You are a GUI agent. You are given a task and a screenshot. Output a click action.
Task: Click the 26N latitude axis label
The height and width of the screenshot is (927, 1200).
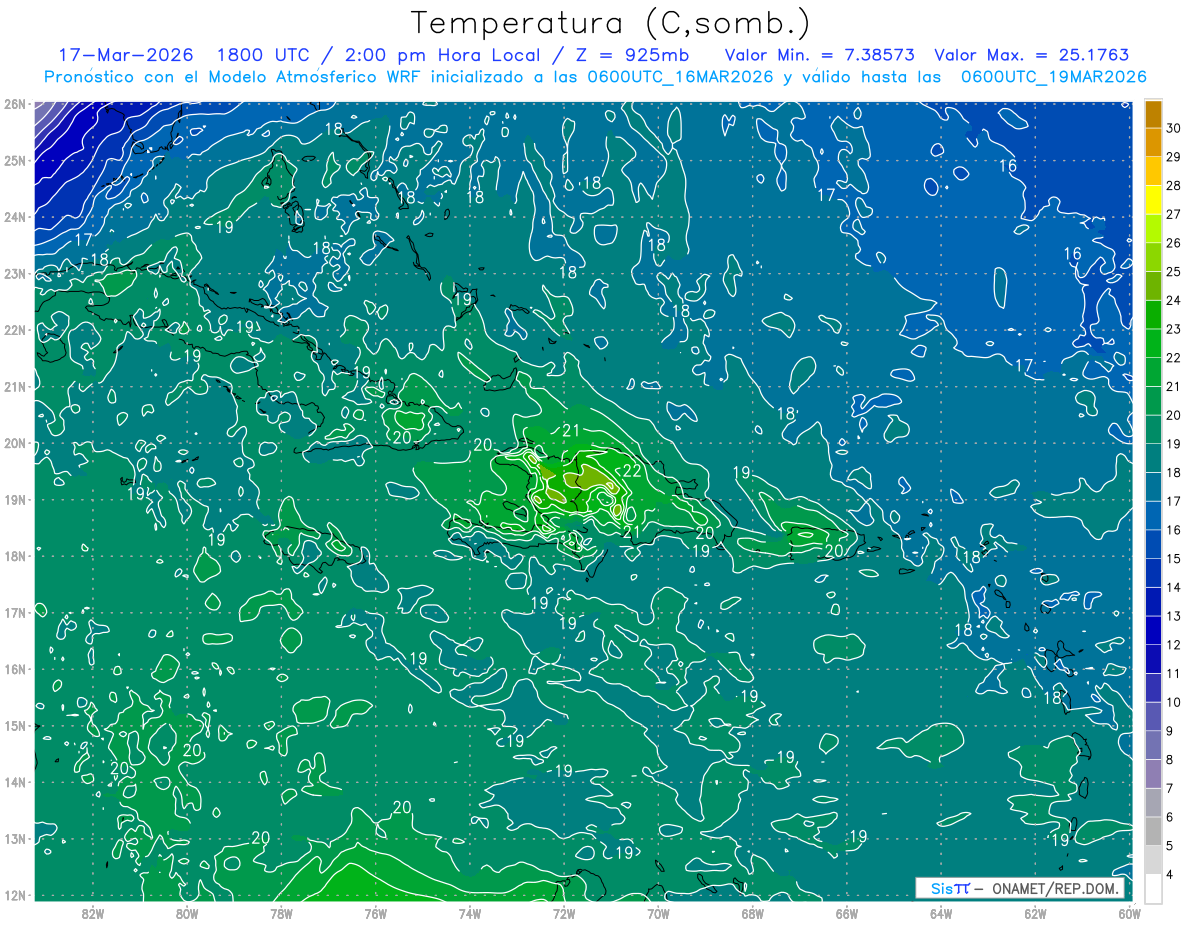click(x=15, y=104)
